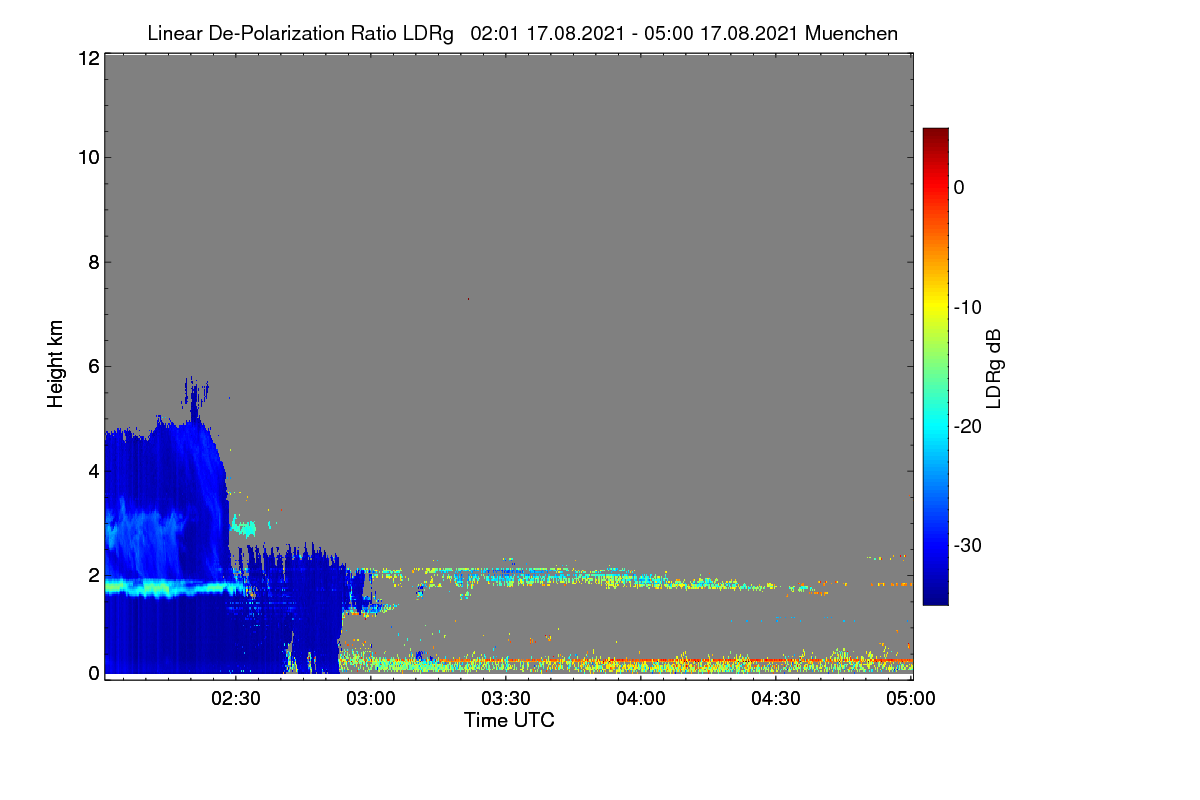Click the red dot near 7 km

467,298
